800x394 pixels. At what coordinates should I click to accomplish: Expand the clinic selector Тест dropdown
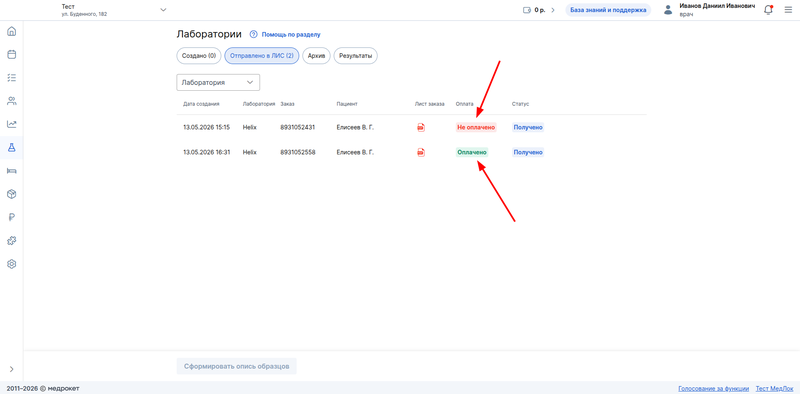(x=163, y=10)
